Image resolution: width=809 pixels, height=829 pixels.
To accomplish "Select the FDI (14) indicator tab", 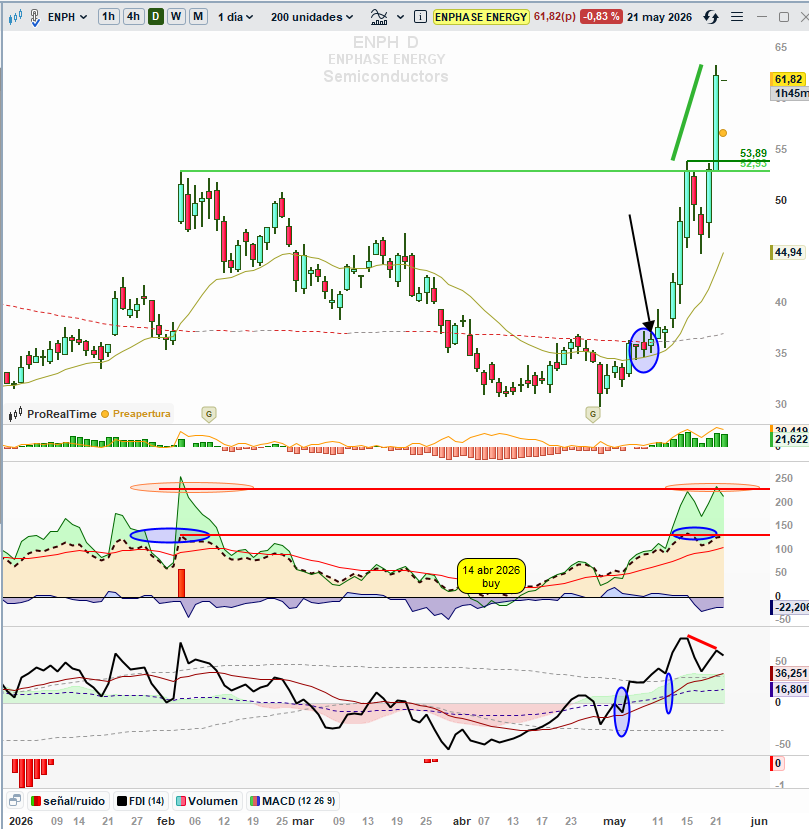I will point(141,801).
